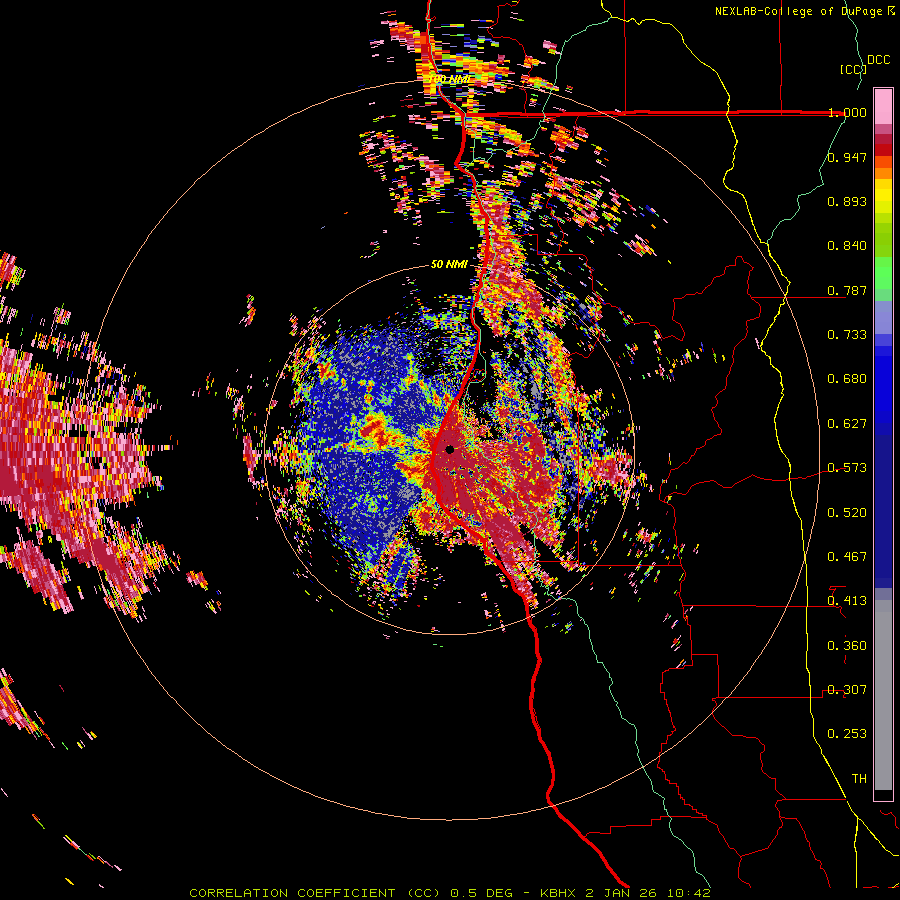Screen dimensions: 900x900
Task: Select the 0.893 legend value
Action: click(x=847, y=201)
